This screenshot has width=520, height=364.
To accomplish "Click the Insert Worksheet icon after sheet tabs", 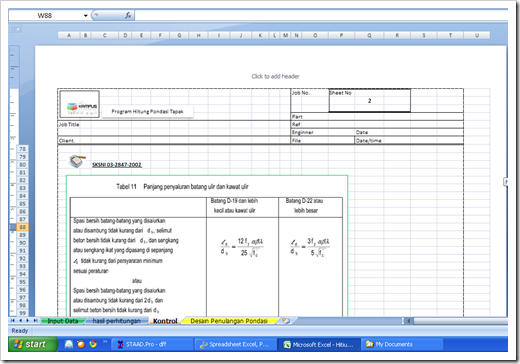I will click(286, 321).
